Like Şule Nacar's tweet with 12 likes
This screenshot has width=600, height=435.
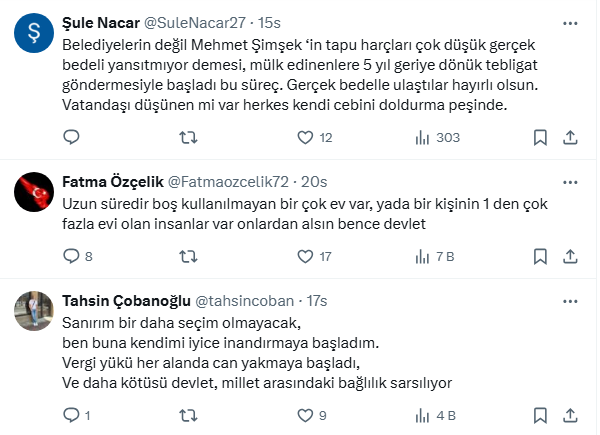coord(301,137)
